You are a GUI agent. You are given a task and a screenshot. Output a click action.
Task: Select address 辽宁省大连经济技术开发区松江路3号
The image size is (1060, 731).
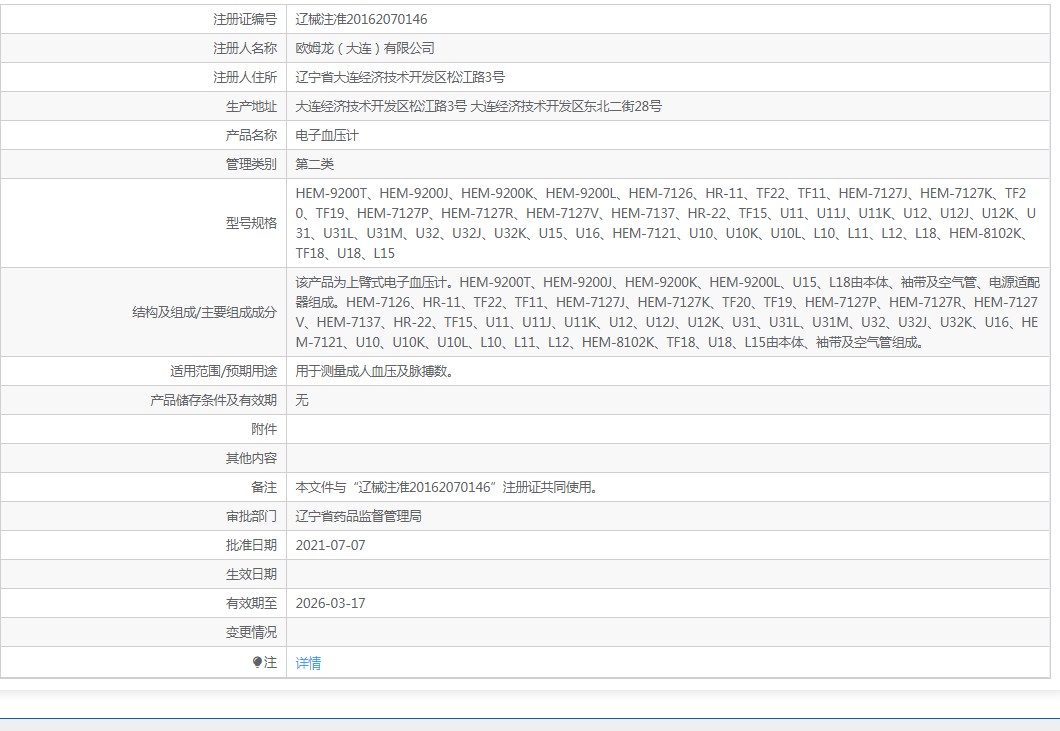coord(400,77)
